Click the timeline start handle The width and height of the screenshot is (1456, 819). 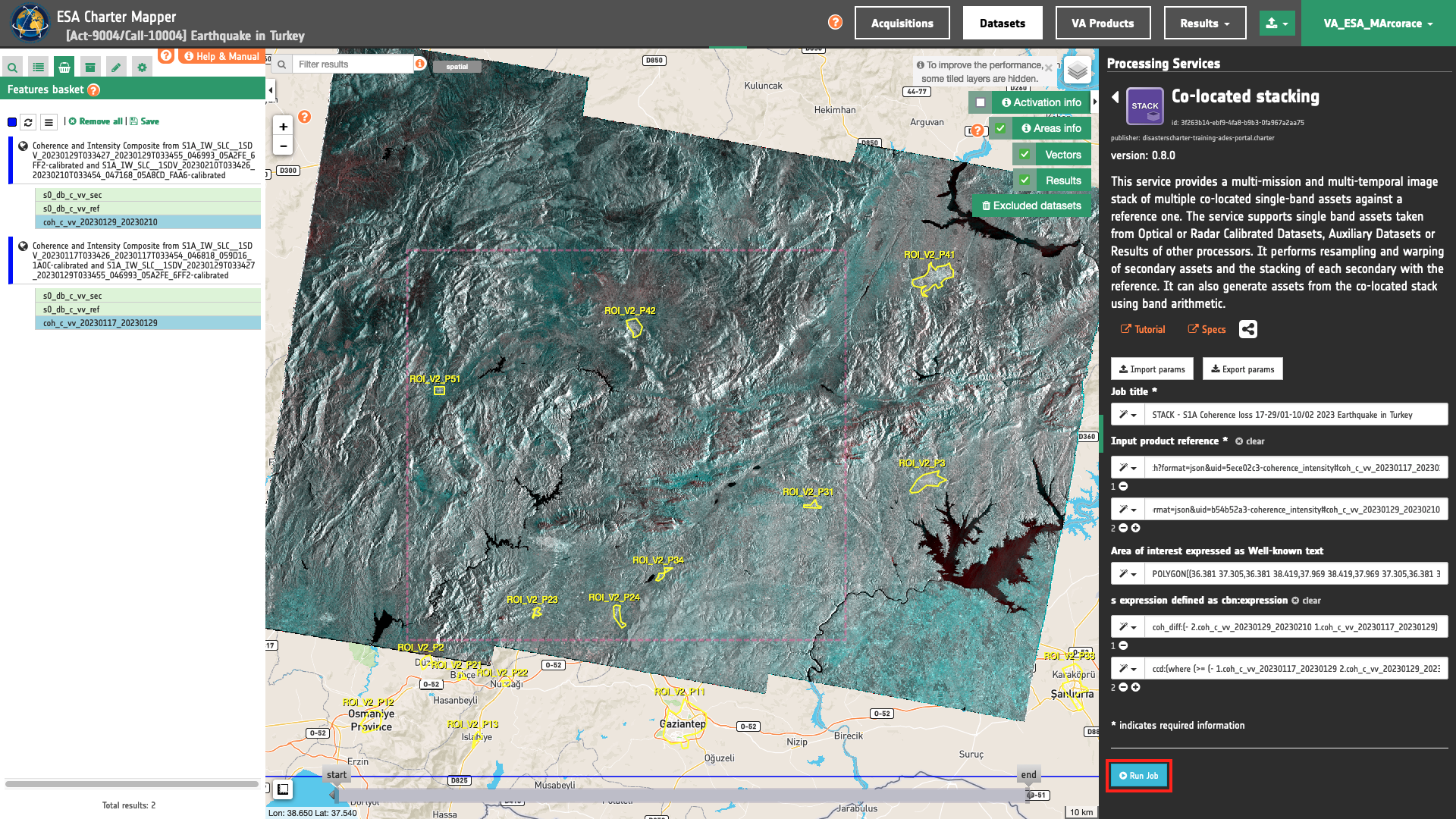[336, 775]
